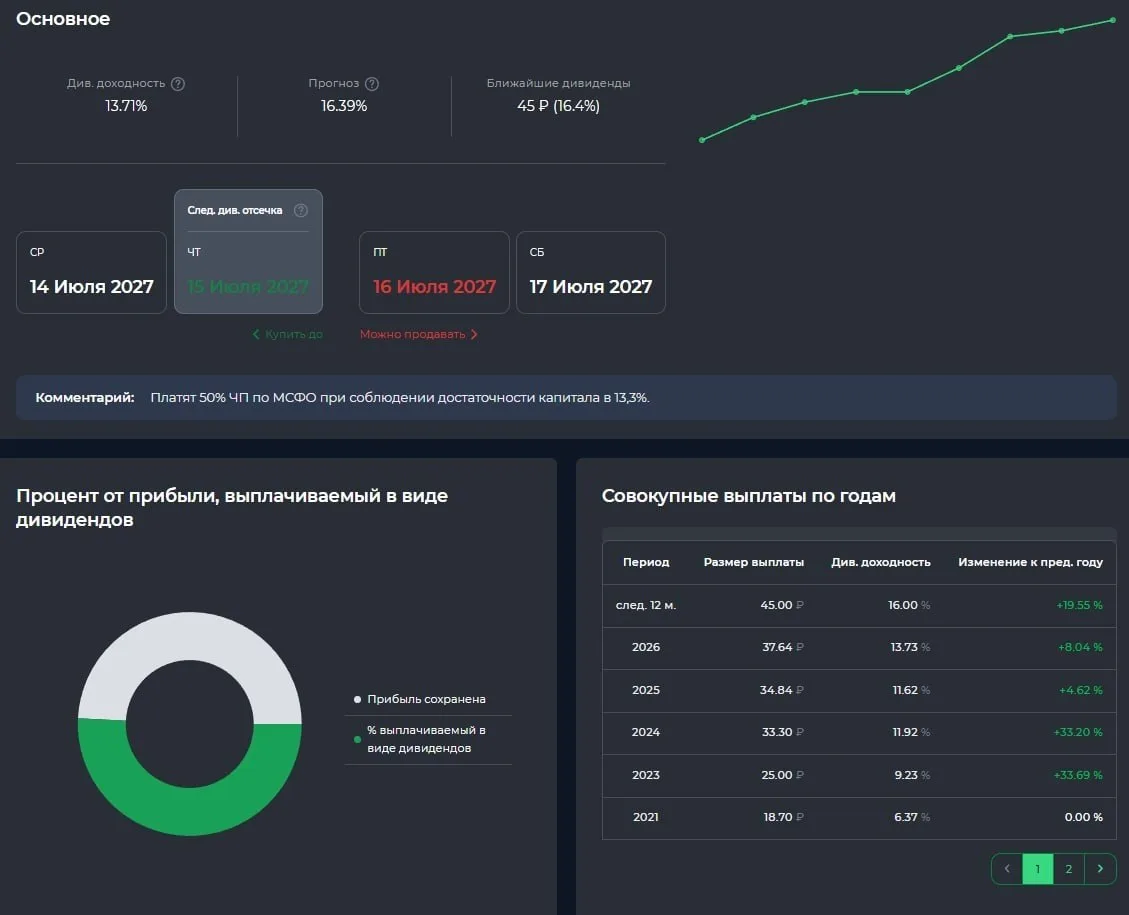Open the help icon for След. див. отсечка

coord(301,210)
